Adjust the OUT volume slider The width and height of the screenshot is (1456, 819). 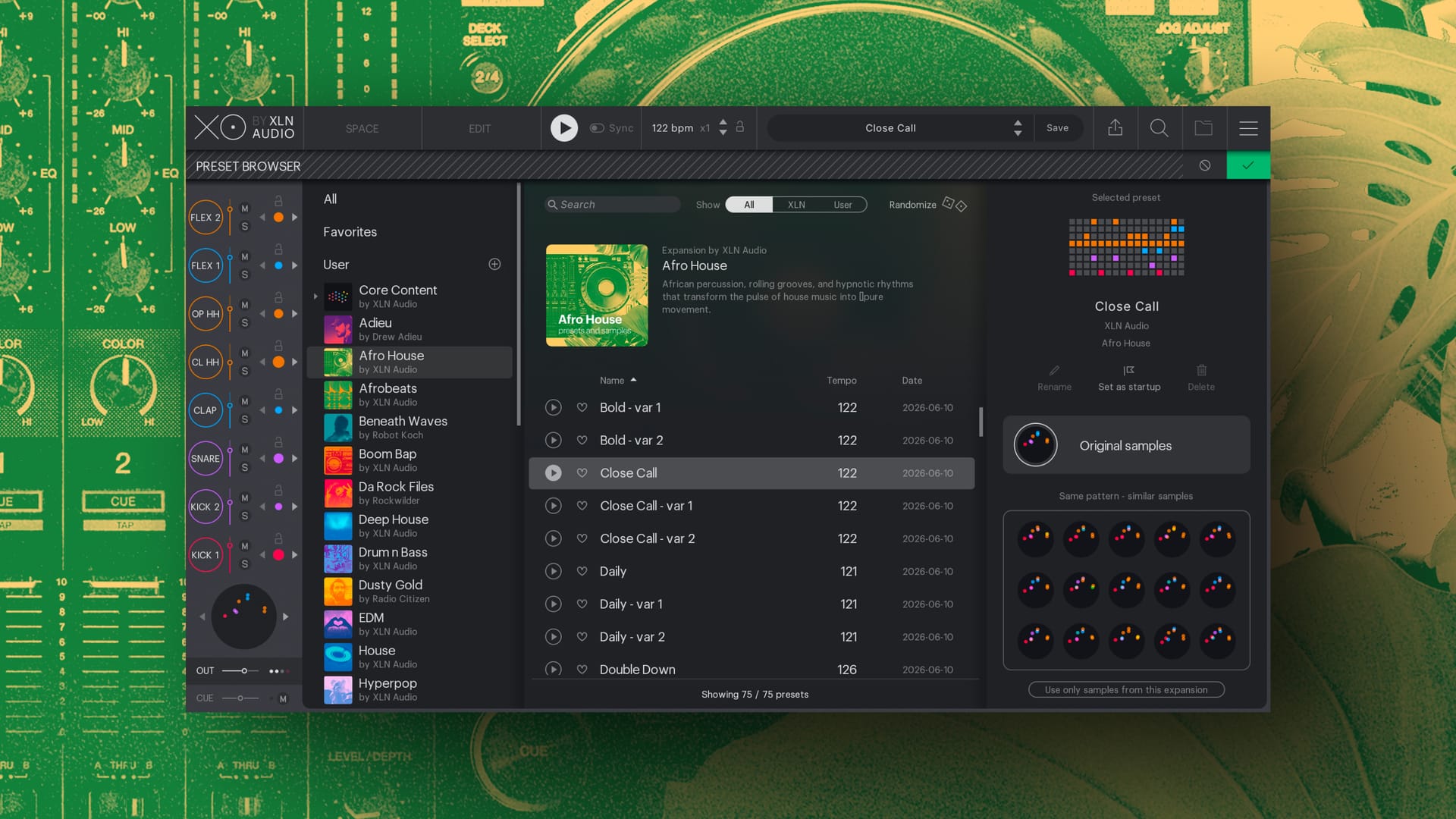243,671
